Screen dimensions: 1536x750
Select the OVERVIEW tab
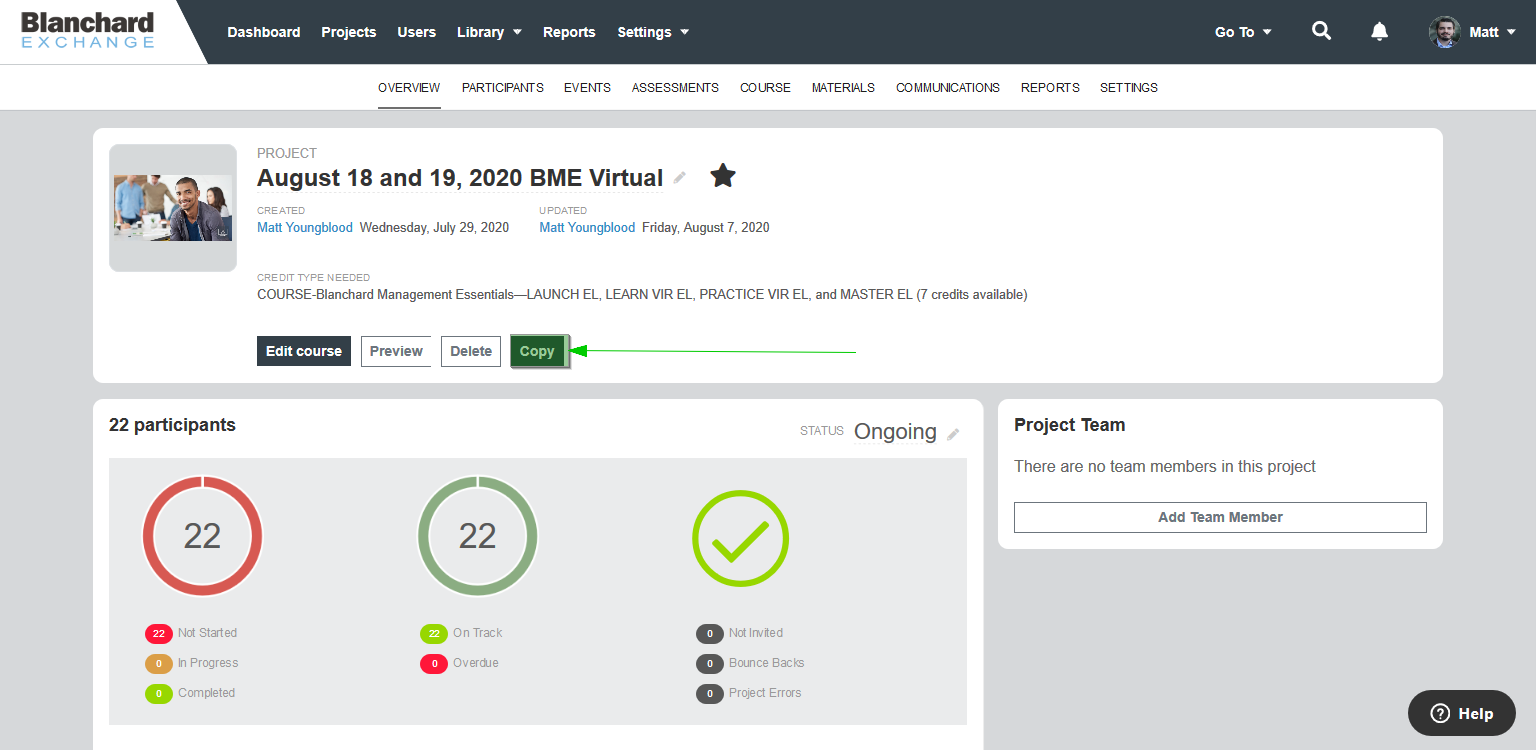(x=409, y=88)
